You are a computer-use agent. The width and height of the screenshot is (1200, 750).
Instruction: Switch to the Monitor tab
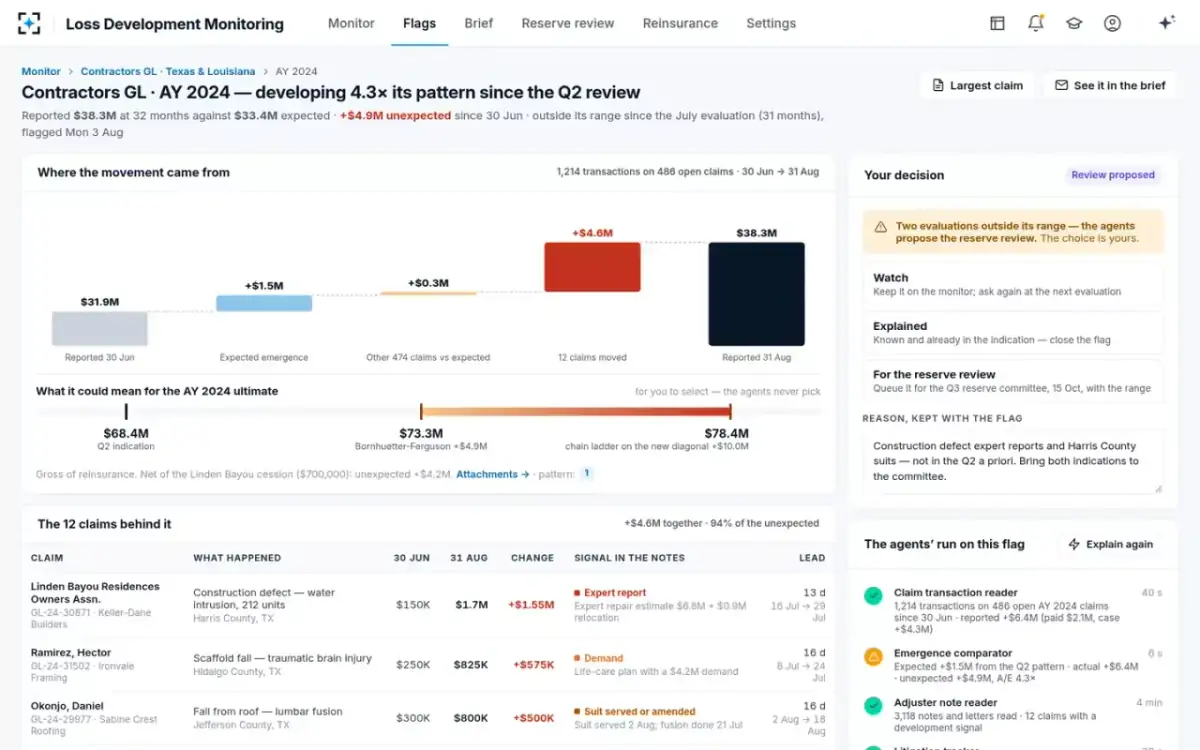(351, 23)
